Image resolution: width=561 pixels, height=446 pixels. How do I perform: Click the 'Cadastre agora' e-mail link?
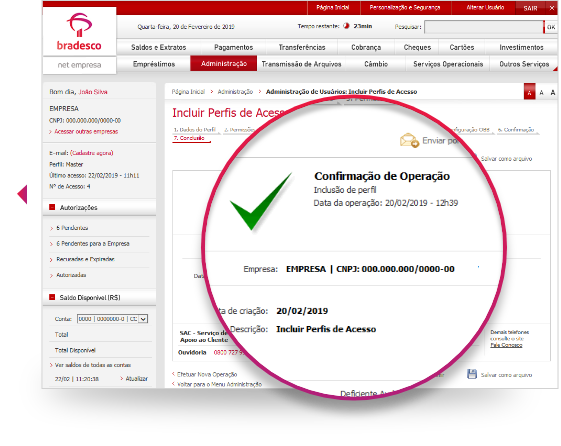92,153
